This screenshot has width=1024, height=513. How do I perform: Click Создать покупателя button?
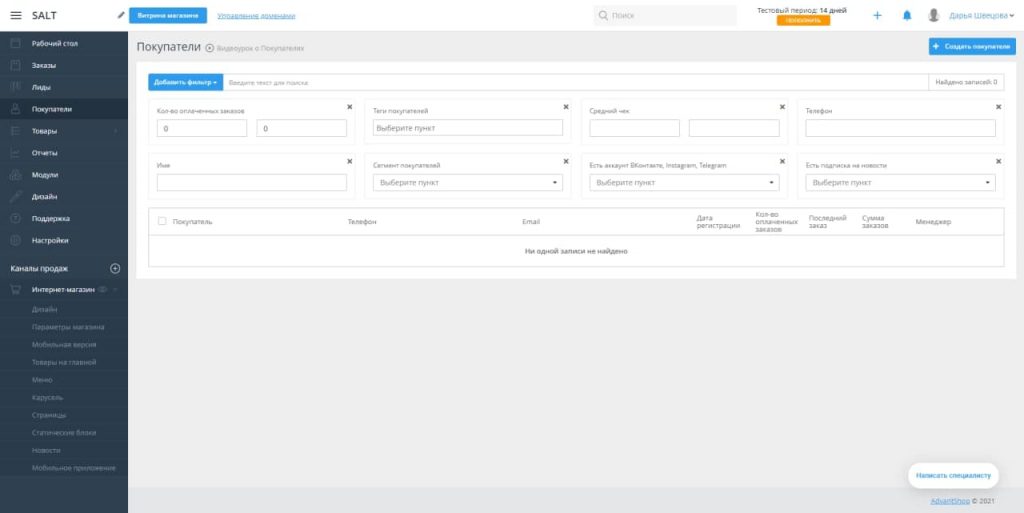tap(971, 46)
